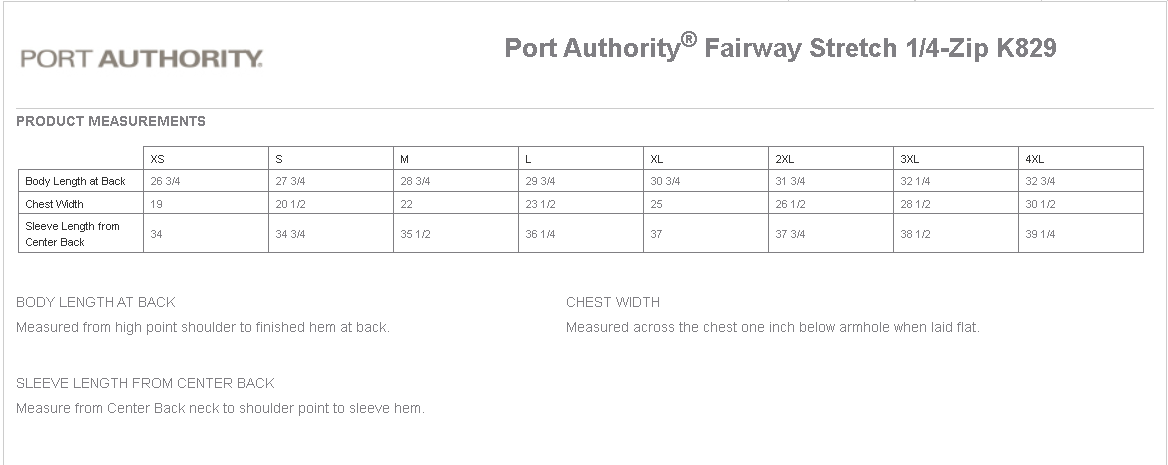Viewport: 1168px width, 465px height.
Task: Click the Chest Width description heading below table
Action: point(613,302)
